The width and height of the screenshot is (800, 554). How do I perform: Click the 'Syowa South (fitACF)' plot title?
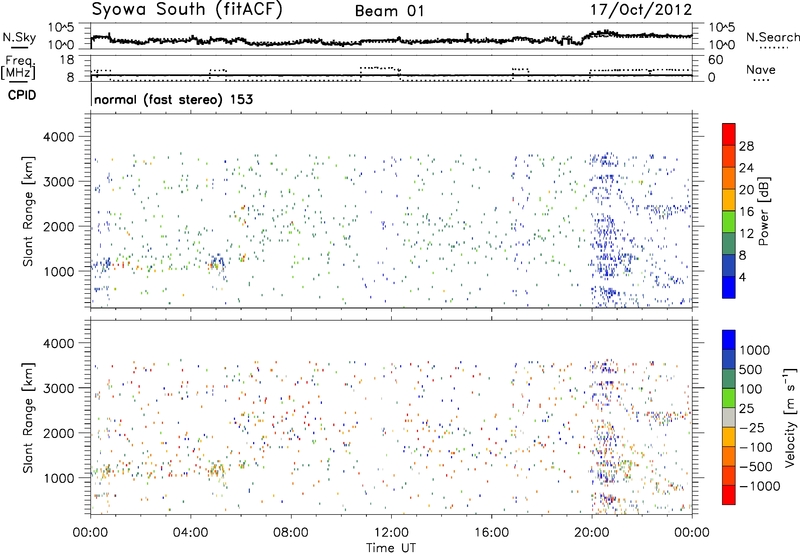click(186, 9)
